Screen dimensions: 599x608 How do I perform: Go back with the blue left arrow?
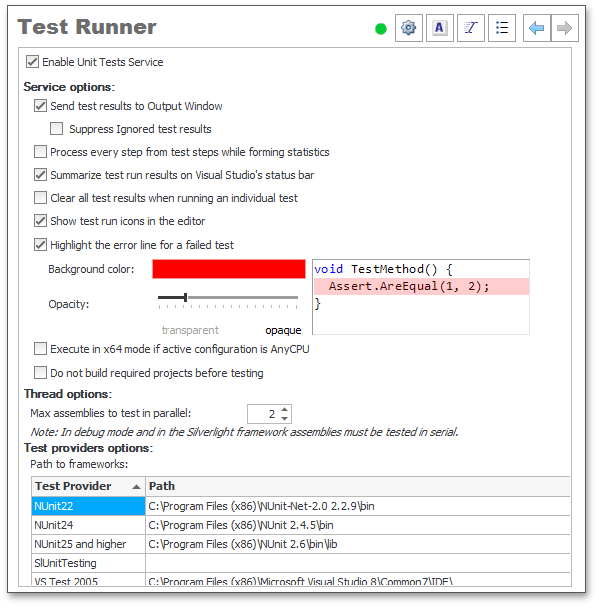coord(537,28)
